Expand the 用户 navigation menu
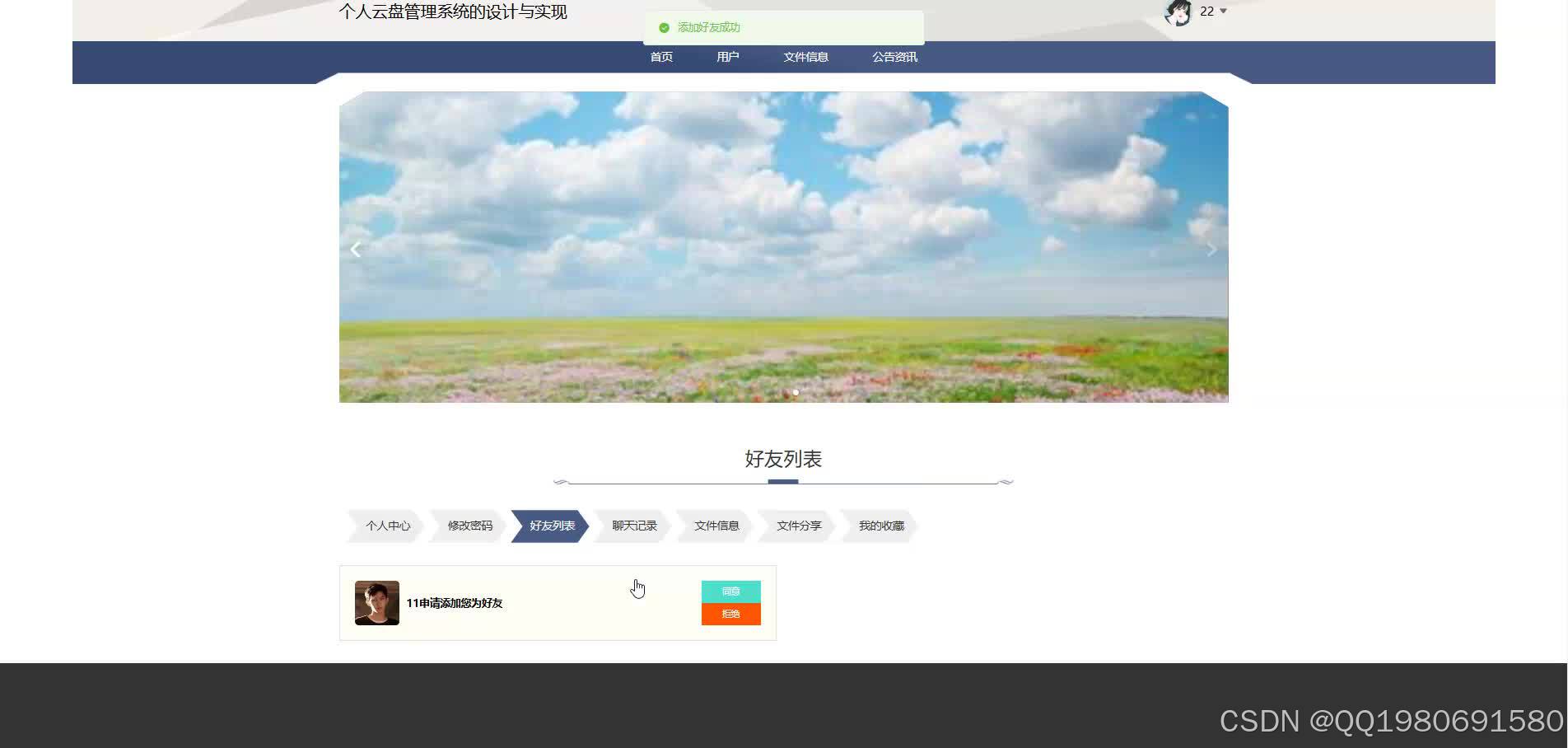 [x=727, y=57]
